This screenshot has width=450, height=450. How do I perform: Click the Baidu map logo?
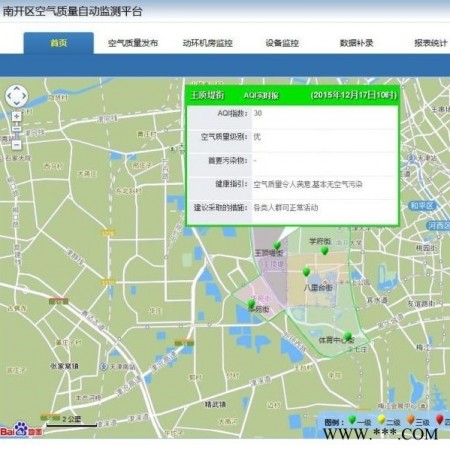tap(21, 430)
